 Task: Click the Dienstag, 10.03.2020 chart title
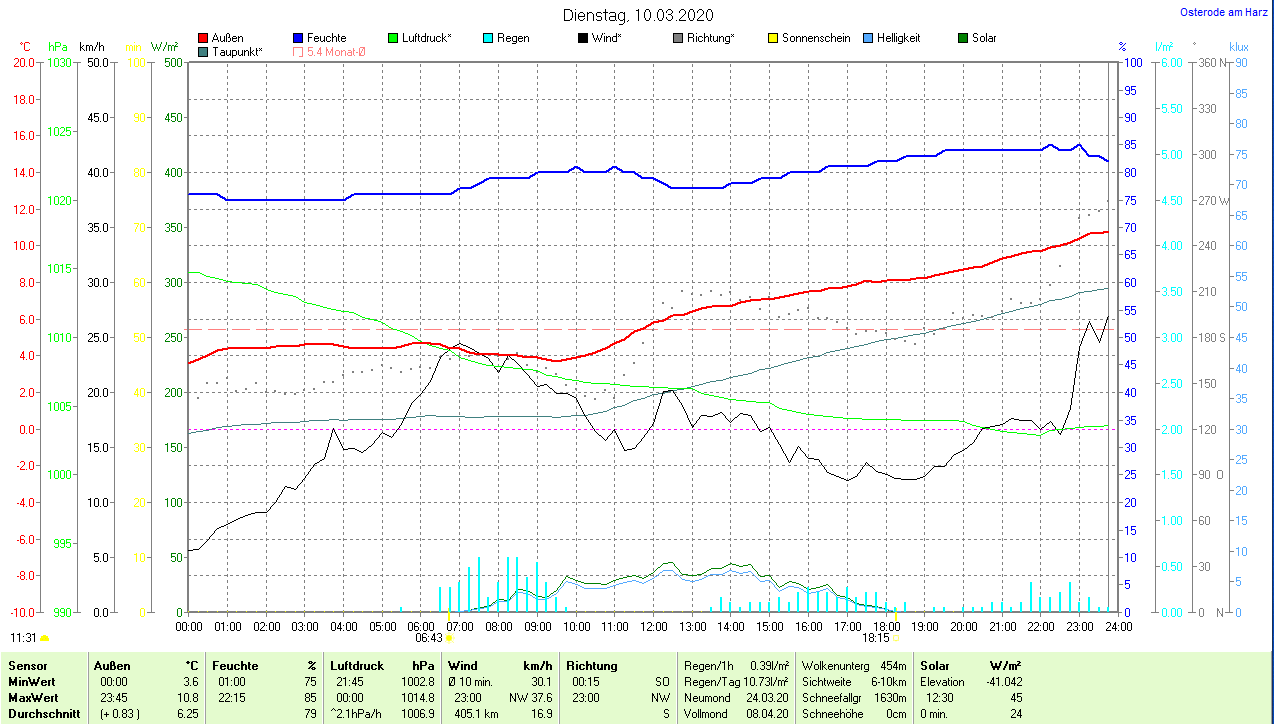[638, 15]
